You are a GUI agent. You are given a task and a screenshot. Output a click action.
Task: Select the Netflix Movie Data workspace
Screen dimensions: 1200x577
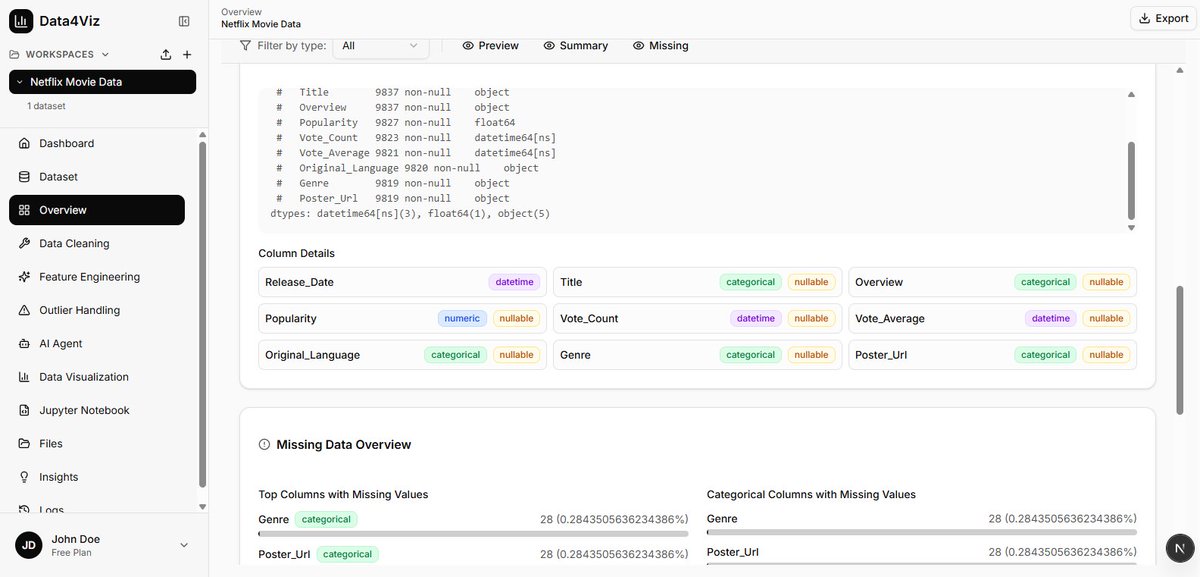click(75, 80)
